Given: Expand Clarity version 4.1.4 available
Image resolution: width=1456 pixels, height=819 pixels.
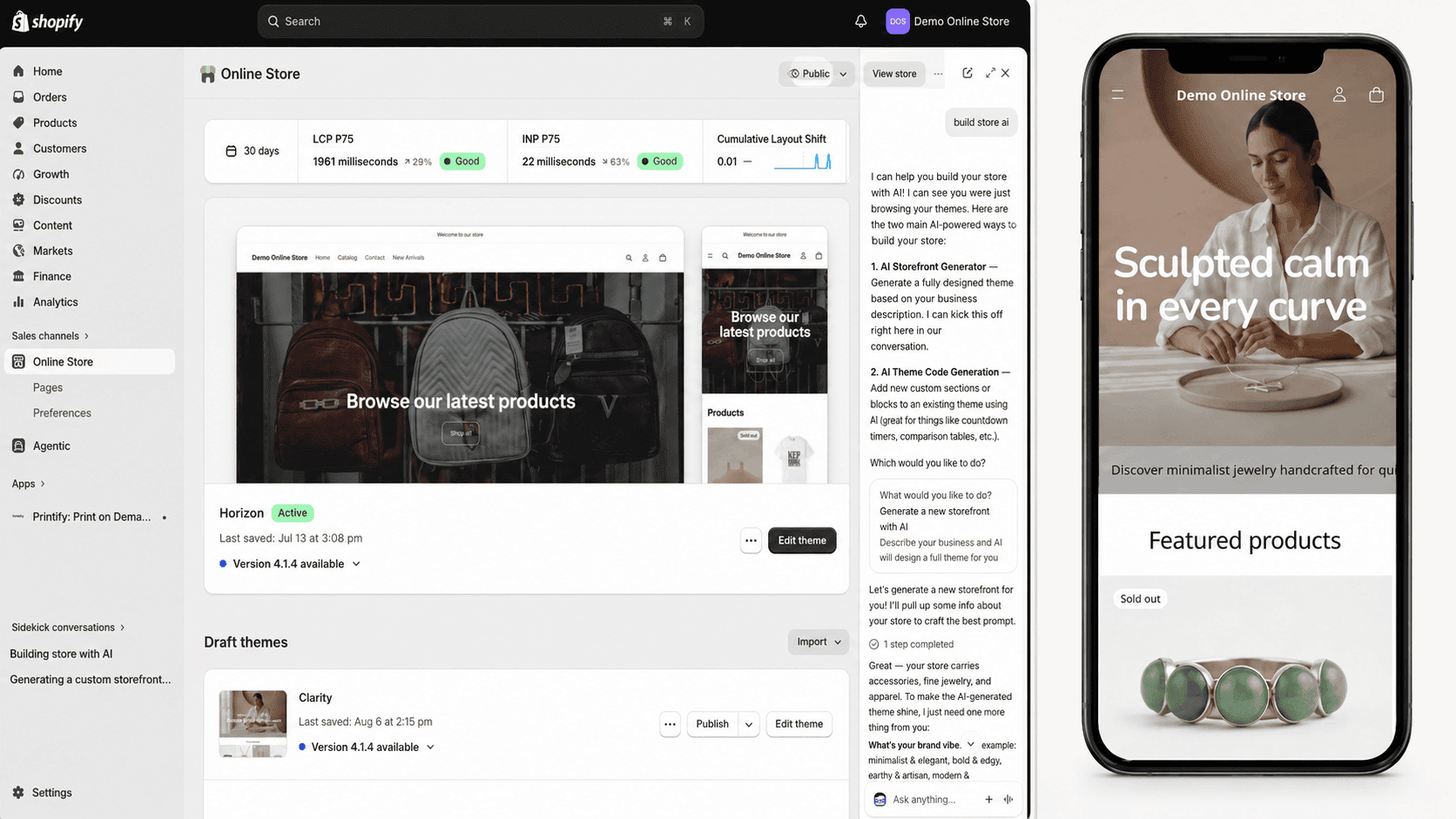Looking at the screenshot, I should click(x=367, y=747).
